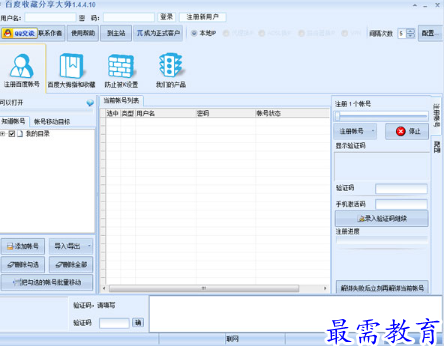Click large log text area at bottom
The width and height of the screenshot is (448, 363).
click(295, 314)
